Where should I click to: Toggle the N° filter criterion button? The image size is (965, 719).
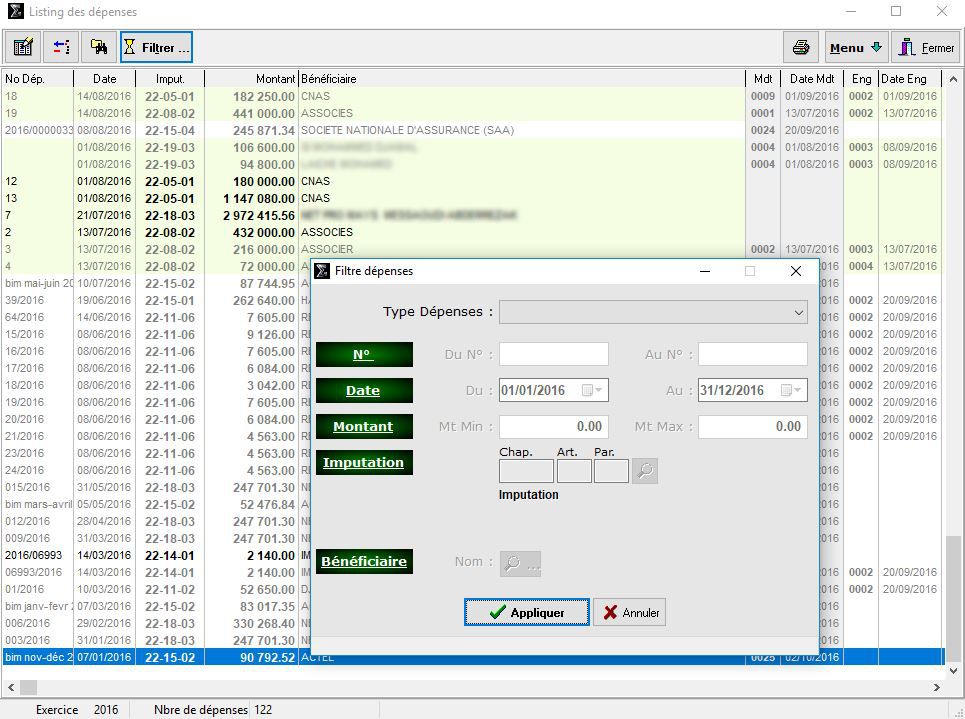(x=364, y=355)
